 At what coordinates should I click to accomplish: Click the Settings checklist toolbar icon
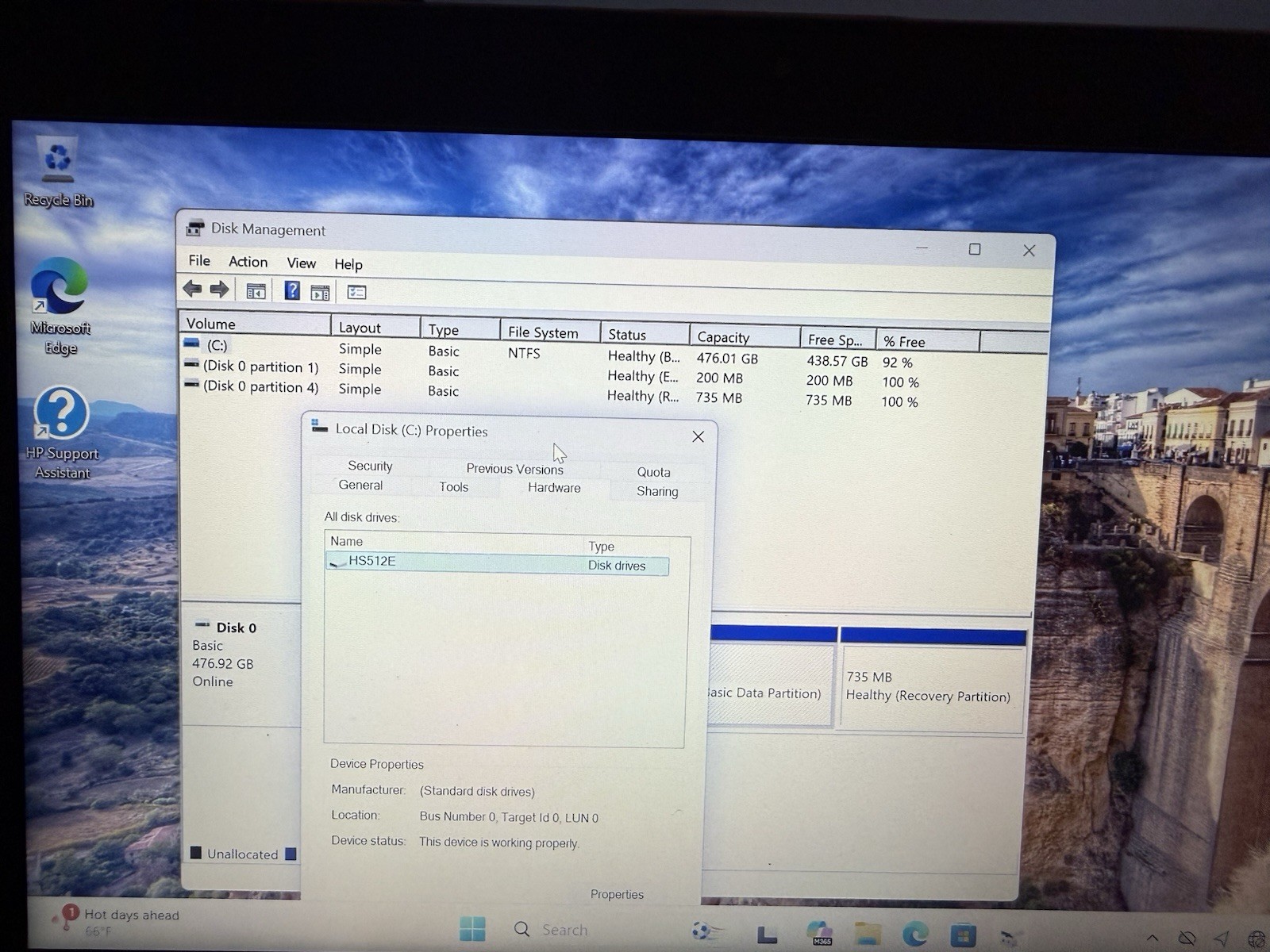pyautogui.click(x=356, y=293)
